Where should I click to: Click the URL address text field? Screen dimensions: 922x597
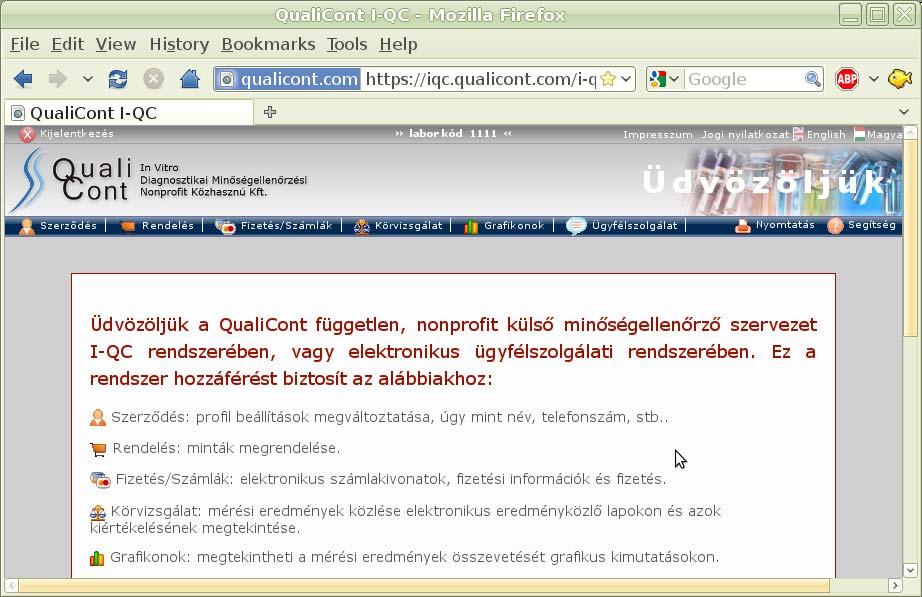[x=480, y=79]
